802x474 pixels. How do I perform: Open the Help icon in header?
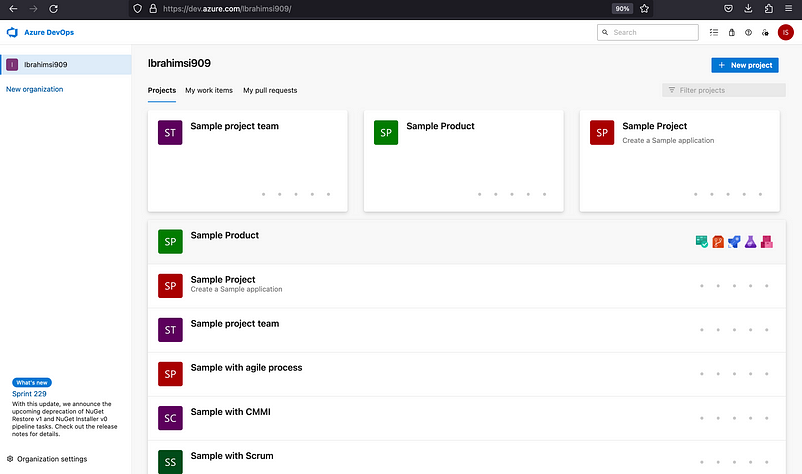748,32
